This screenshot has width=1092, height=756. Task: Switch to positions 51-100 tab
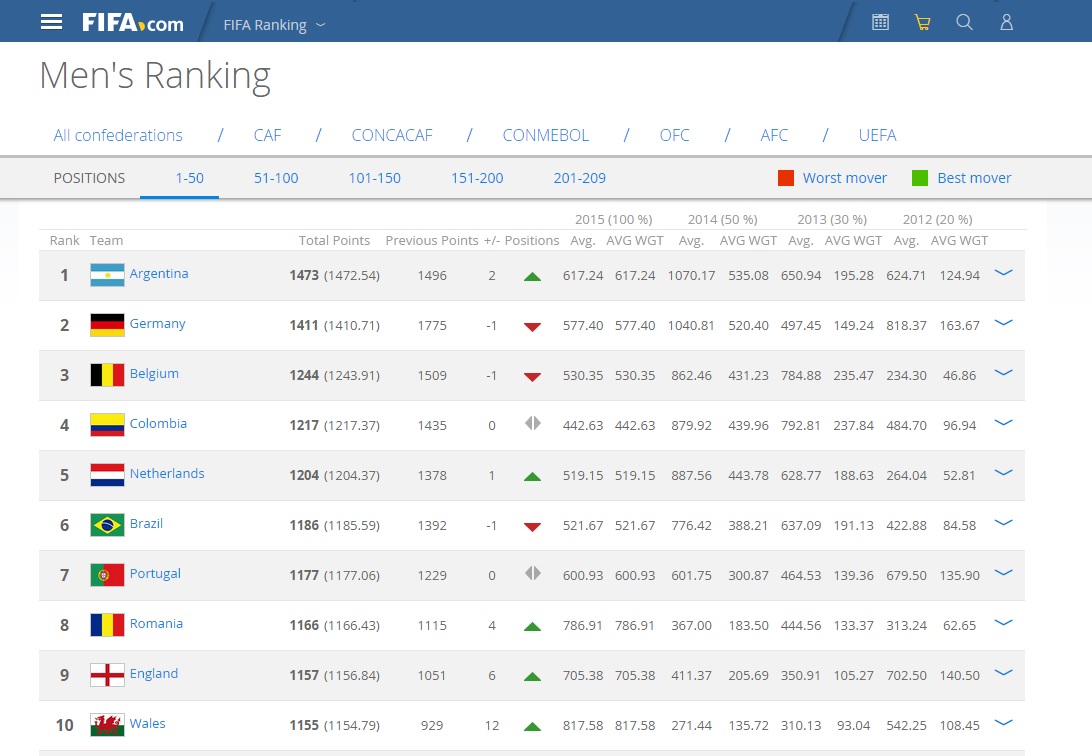pyautogui.click(x=276, y=178)
